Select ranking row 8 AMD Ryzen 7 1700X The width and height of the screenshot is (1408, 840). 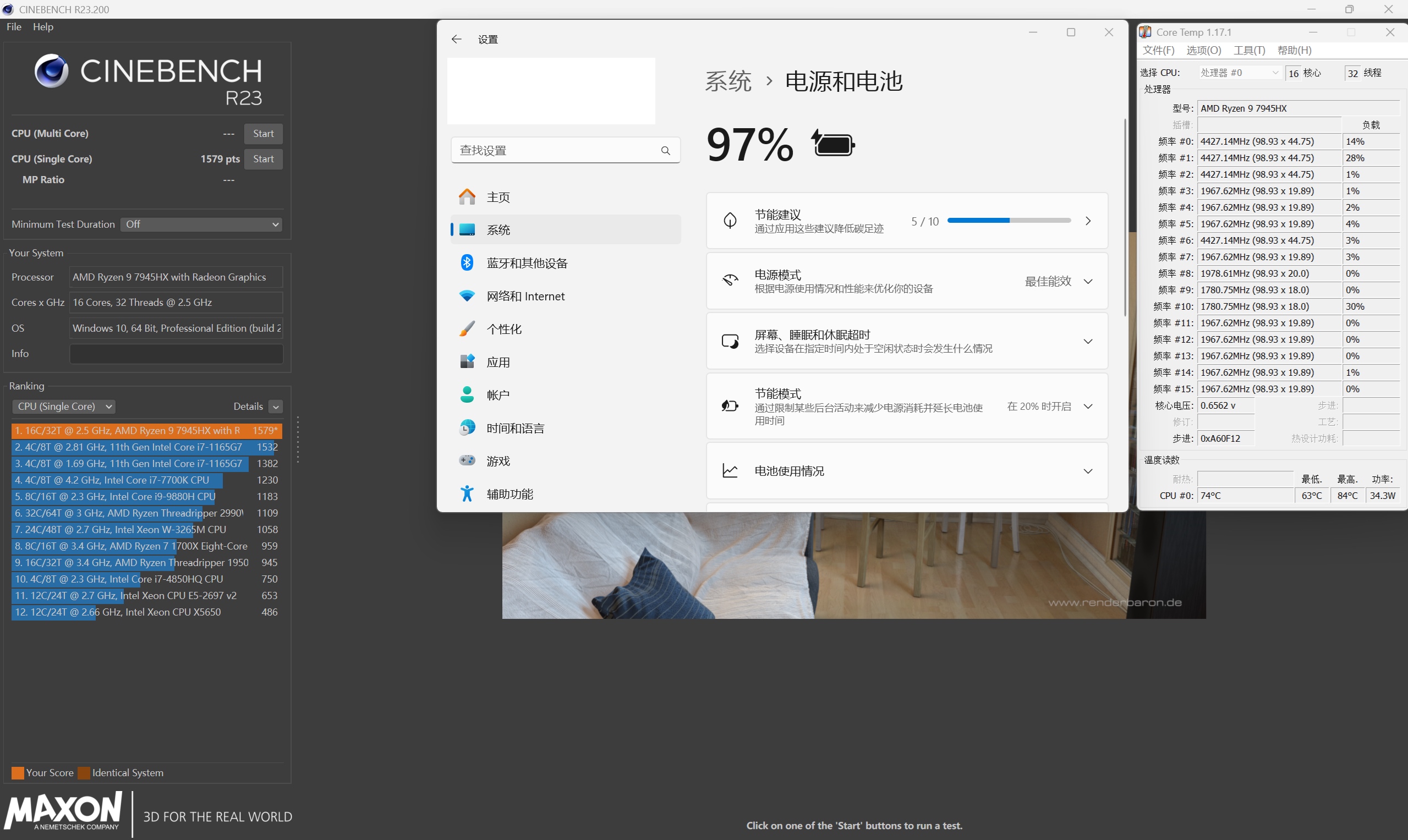[x=146, y=546]
